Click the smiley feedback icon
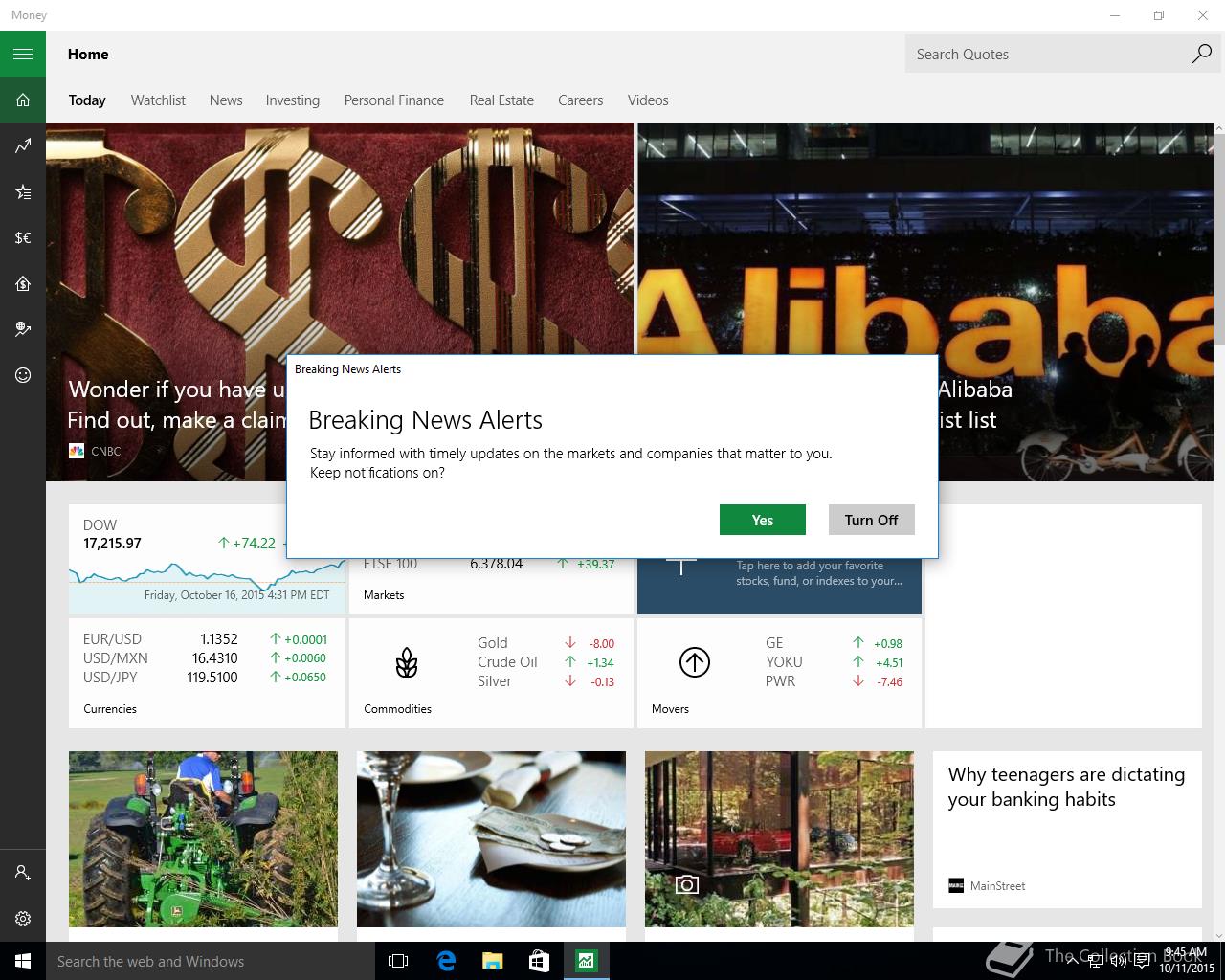 [x=23, y=375]
